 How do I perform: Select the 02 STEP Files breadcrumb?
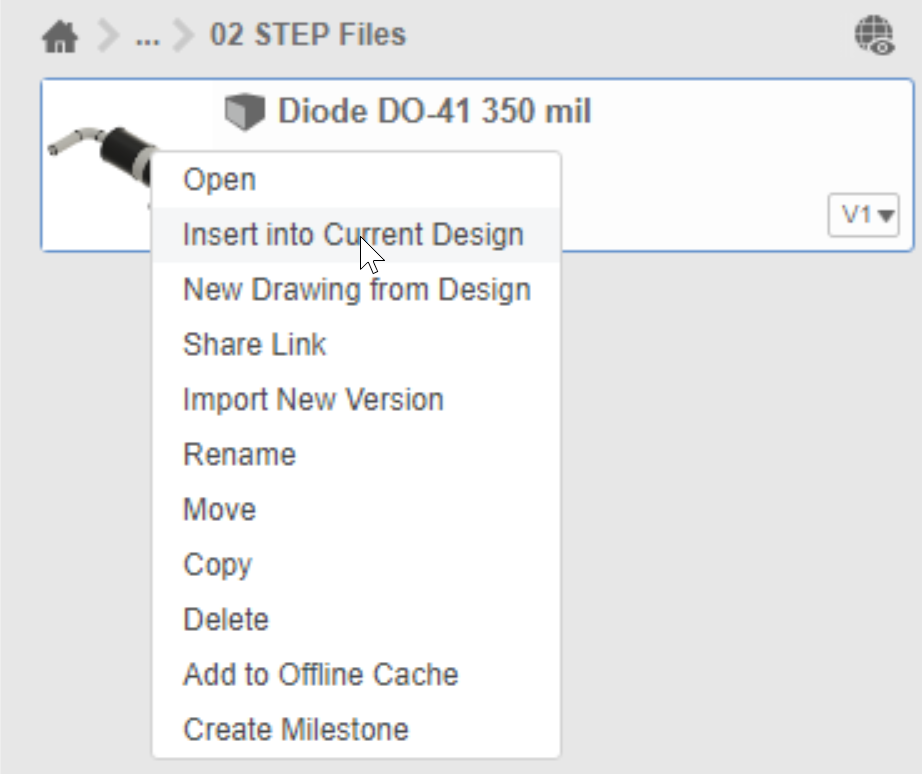coord(307,35)
